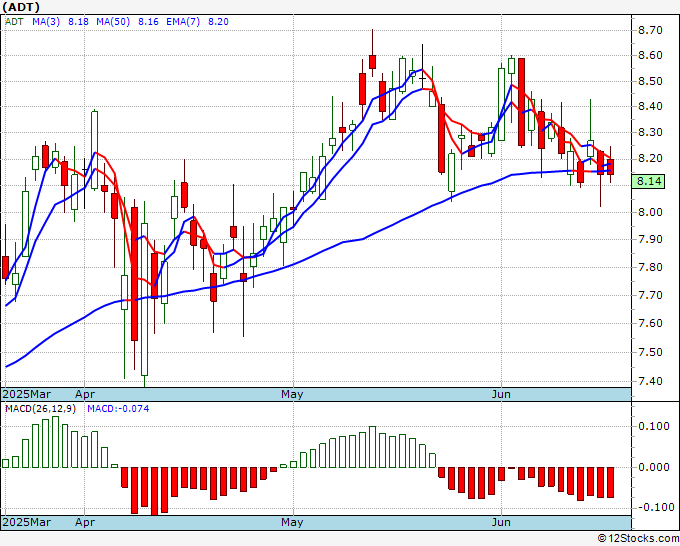Click the 7.90 price axis label

coord(650,239)
